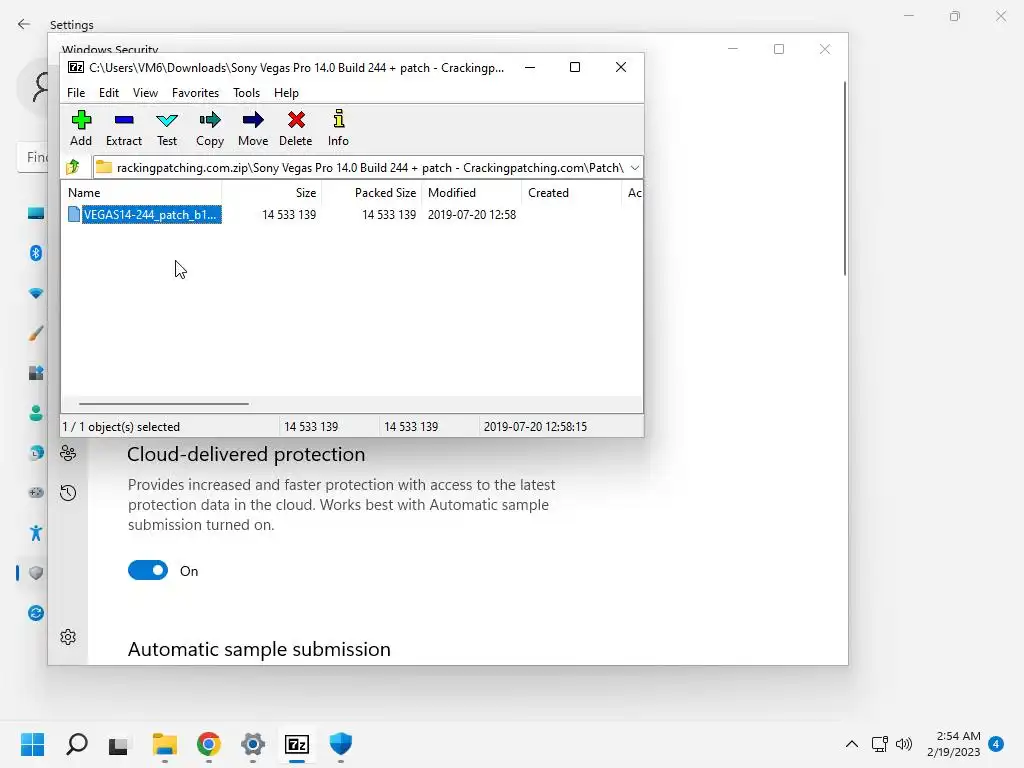The image size is (1024, 768).
Task: Open Accounts icon in Settings sidebar
Action: [36, 413]
